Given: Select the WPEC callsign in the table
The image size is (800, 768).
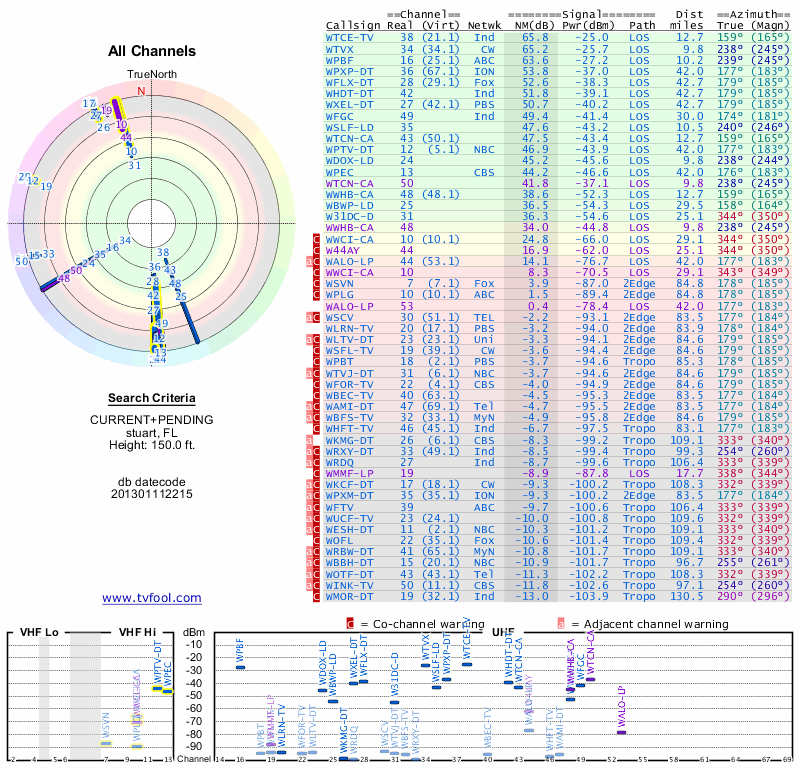Looking at the screenshot, I should [339, 172].
